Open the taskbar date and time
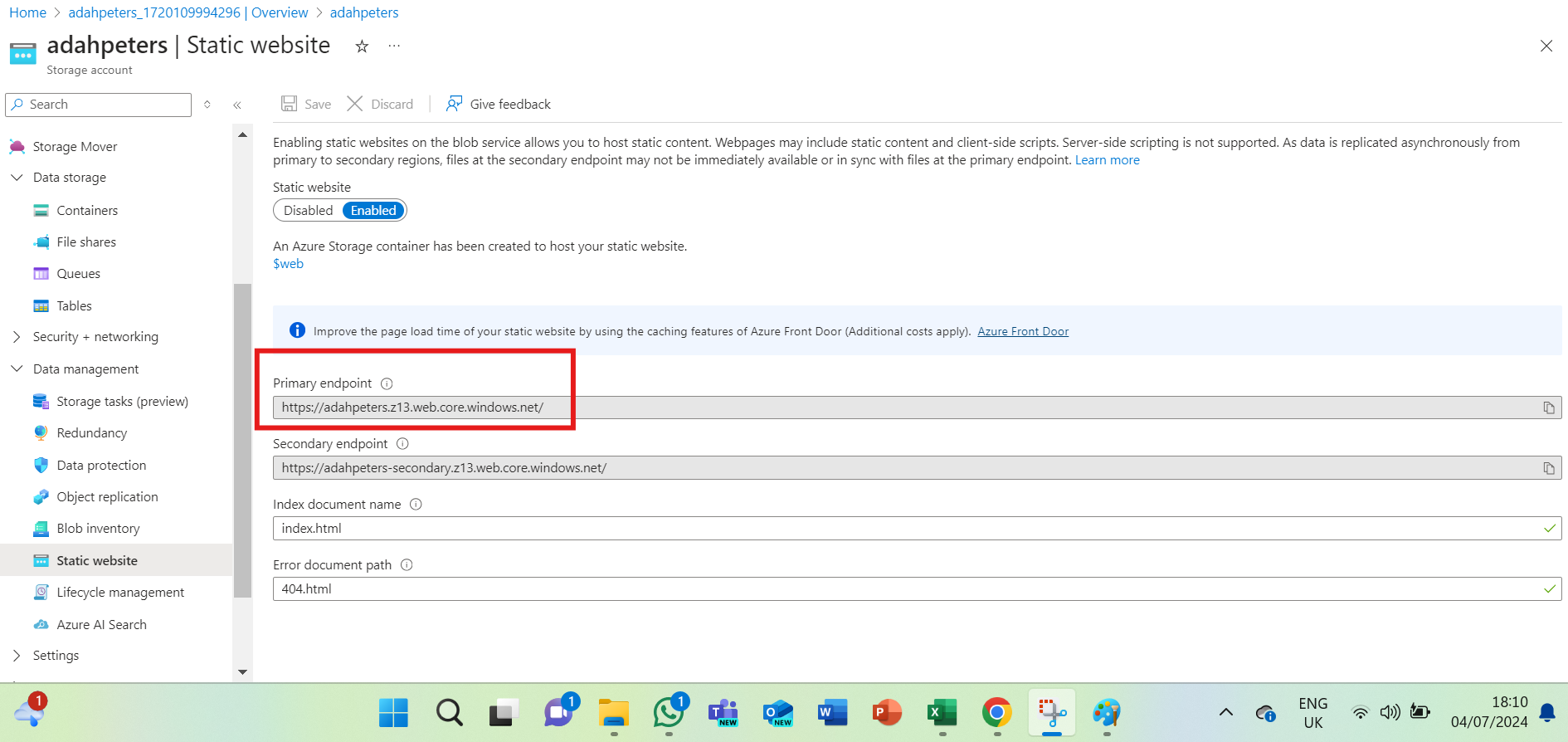The width and height of the screenshot is (1568, 742). [1489, 712]
